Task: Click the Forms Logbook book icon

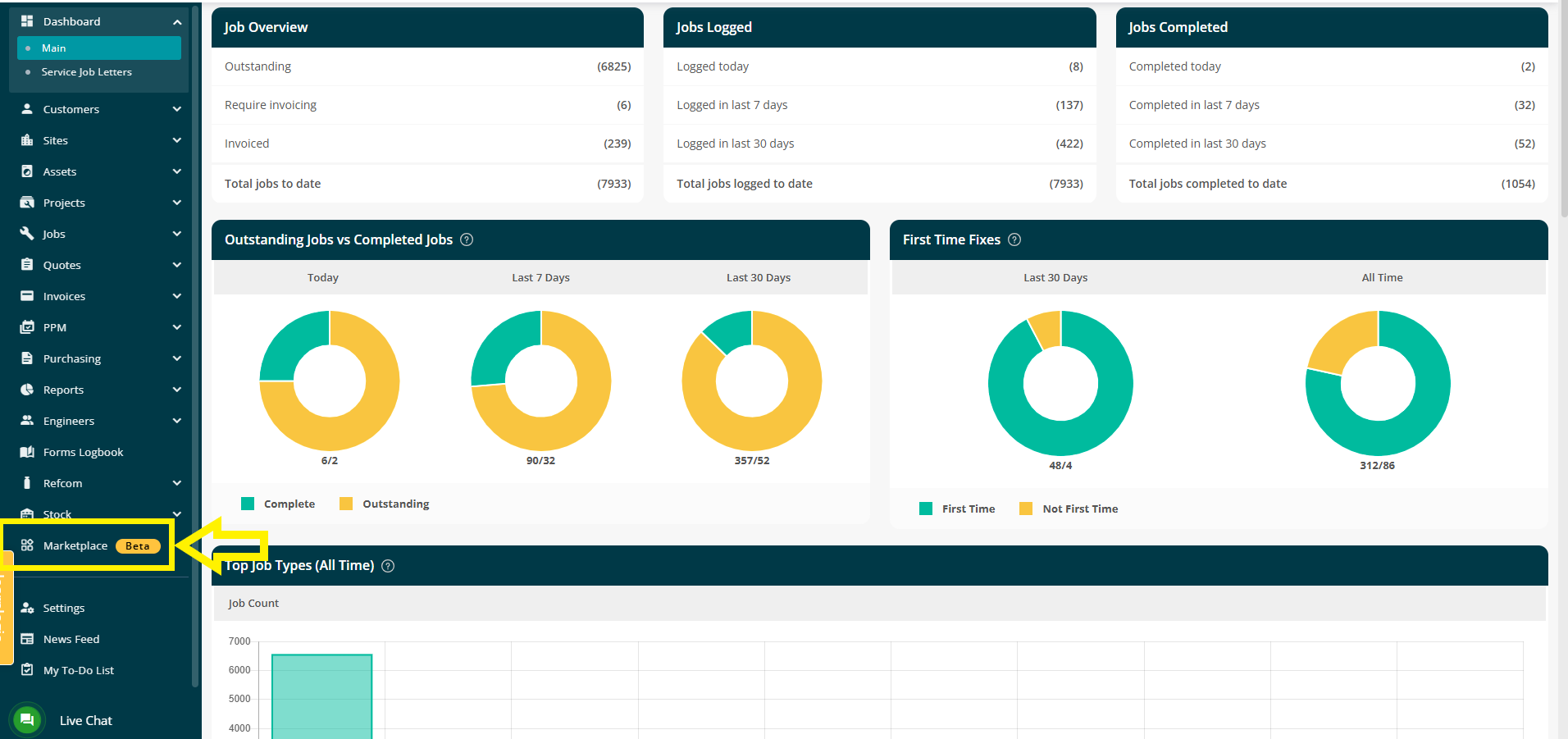Action: (27, 452)
